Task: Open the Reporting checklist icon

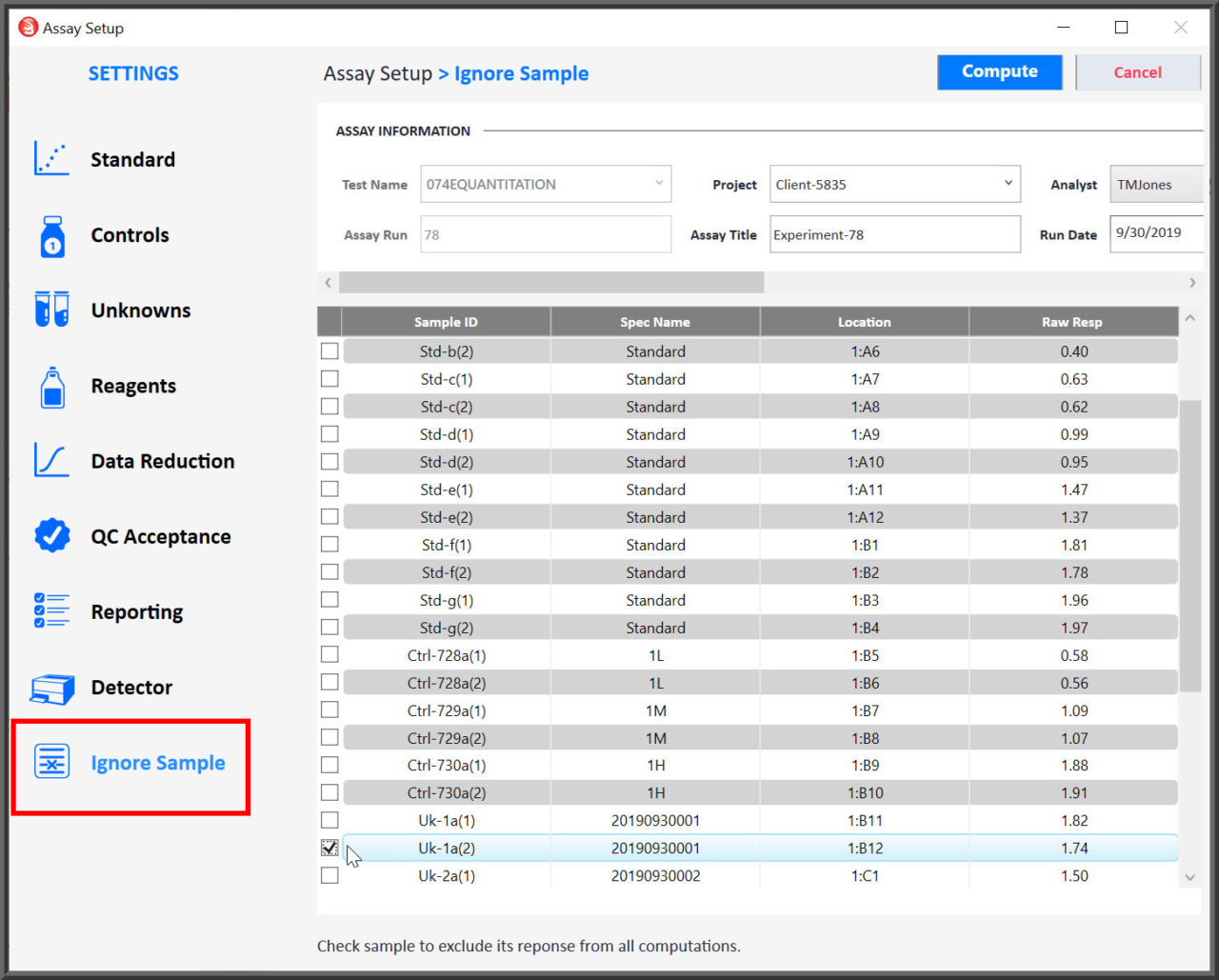Action: point(51,610)
